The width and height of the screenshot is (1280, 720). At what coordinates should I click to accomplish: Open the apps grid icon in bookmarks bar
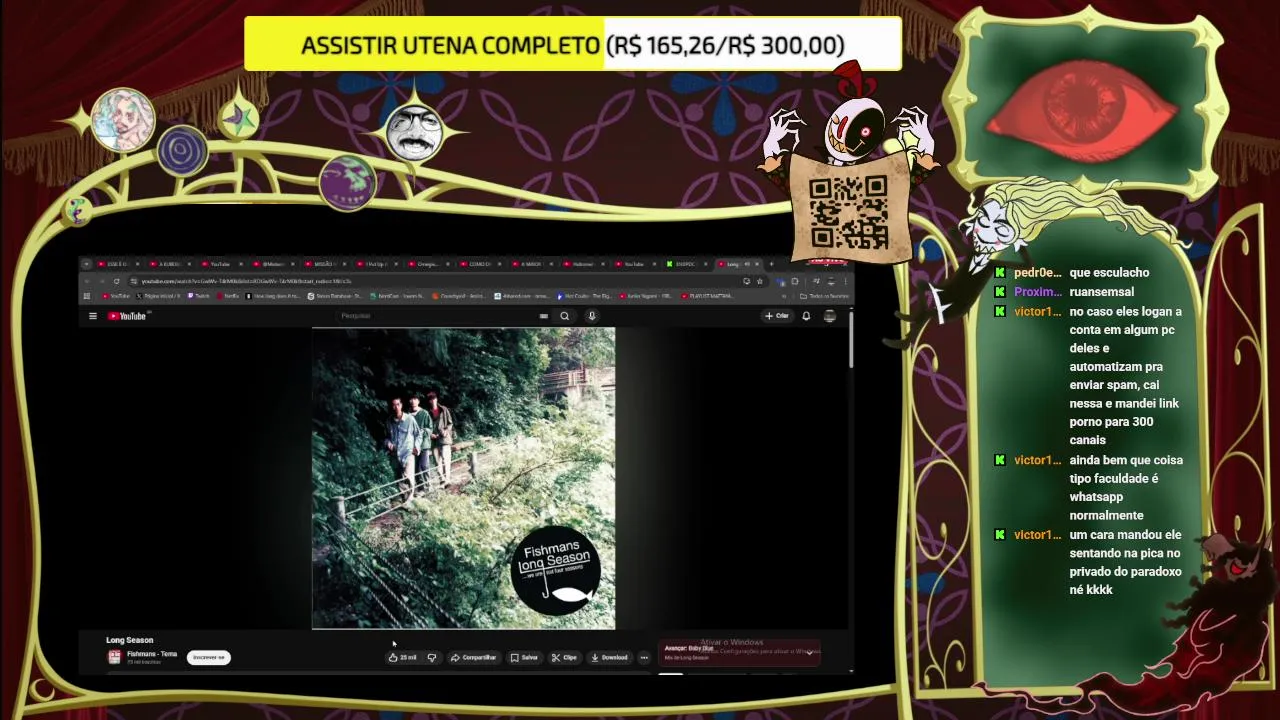point(87,296)
